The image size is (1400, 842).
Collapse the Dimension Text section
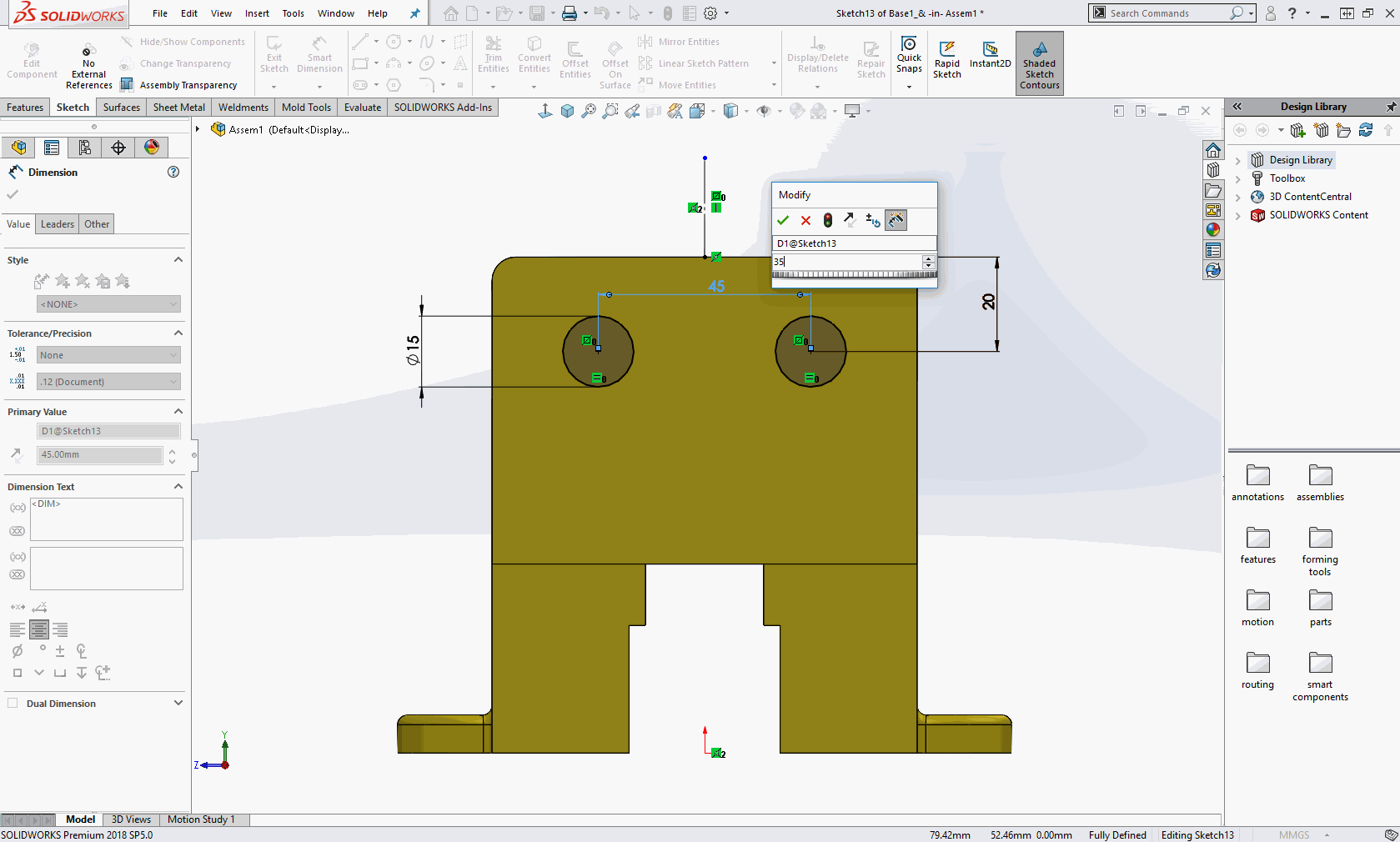pyautogui.click(x=178, y=486)
